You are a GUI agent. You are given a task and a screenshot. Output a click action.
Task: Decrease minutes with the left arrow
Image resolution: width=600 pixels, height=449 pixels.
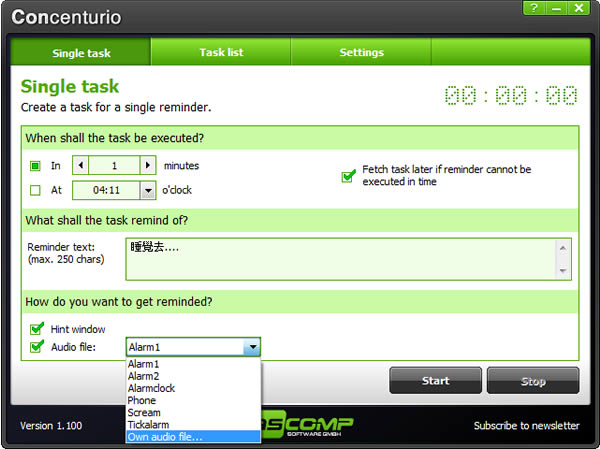(x=81, y=165)
